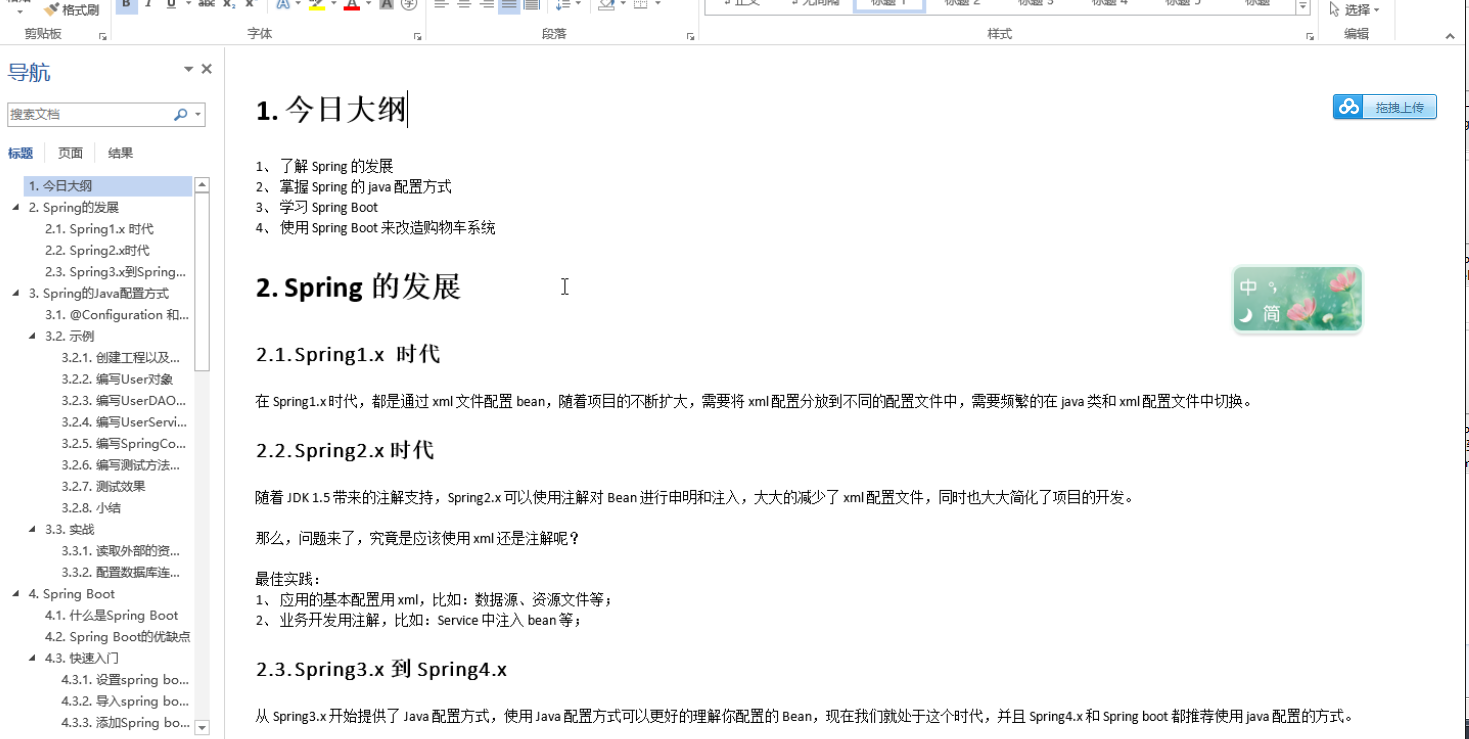Click the distributed alignment icon

click(531, 4)
